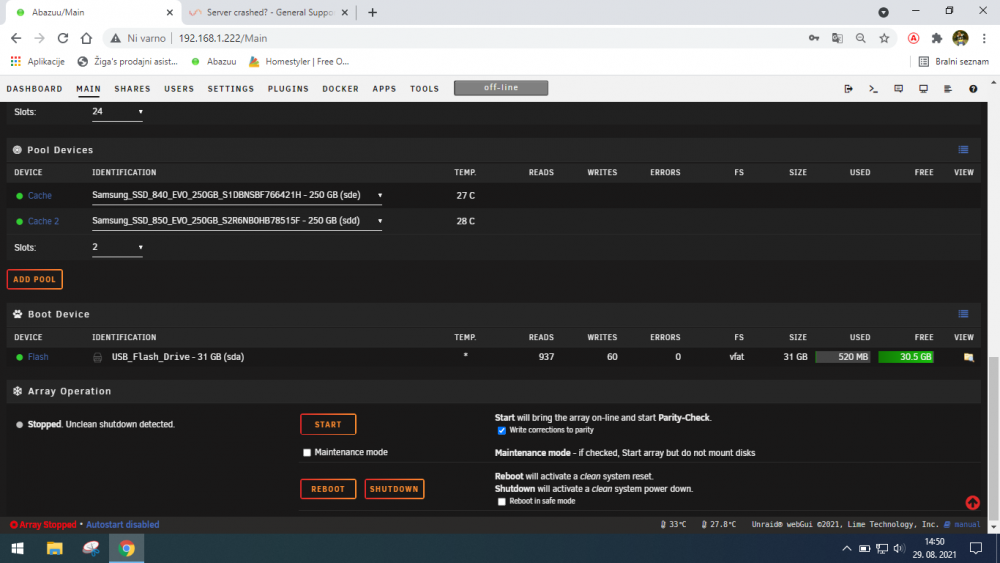The height and width of the screenshot is (563, 1000).
Task: Open the Cache 2 device link
Action: [43, 221]
